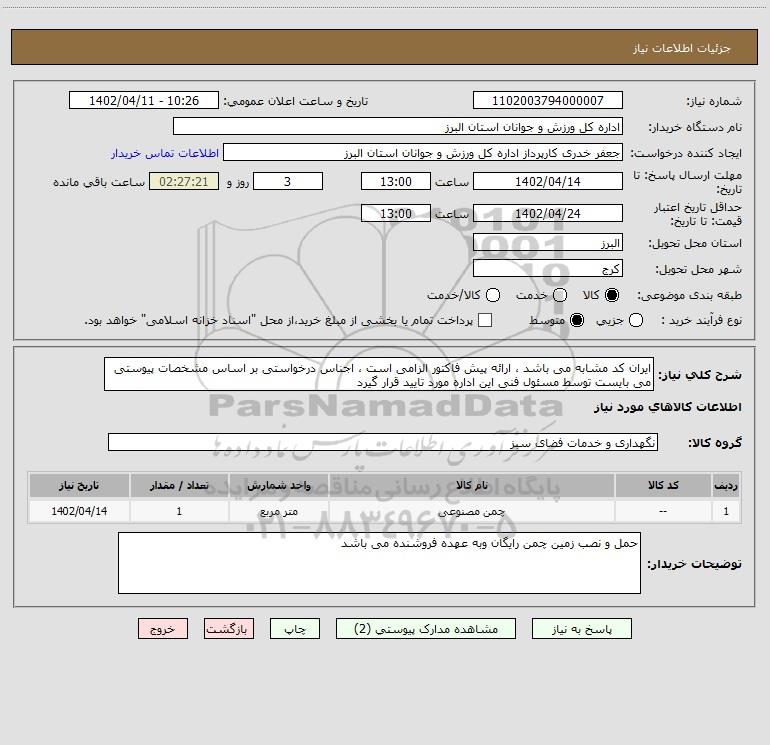Toggle the اسناد خزانه اسلامی payment checkbox
The image size is (770, 745).
(x=485, y=320)
